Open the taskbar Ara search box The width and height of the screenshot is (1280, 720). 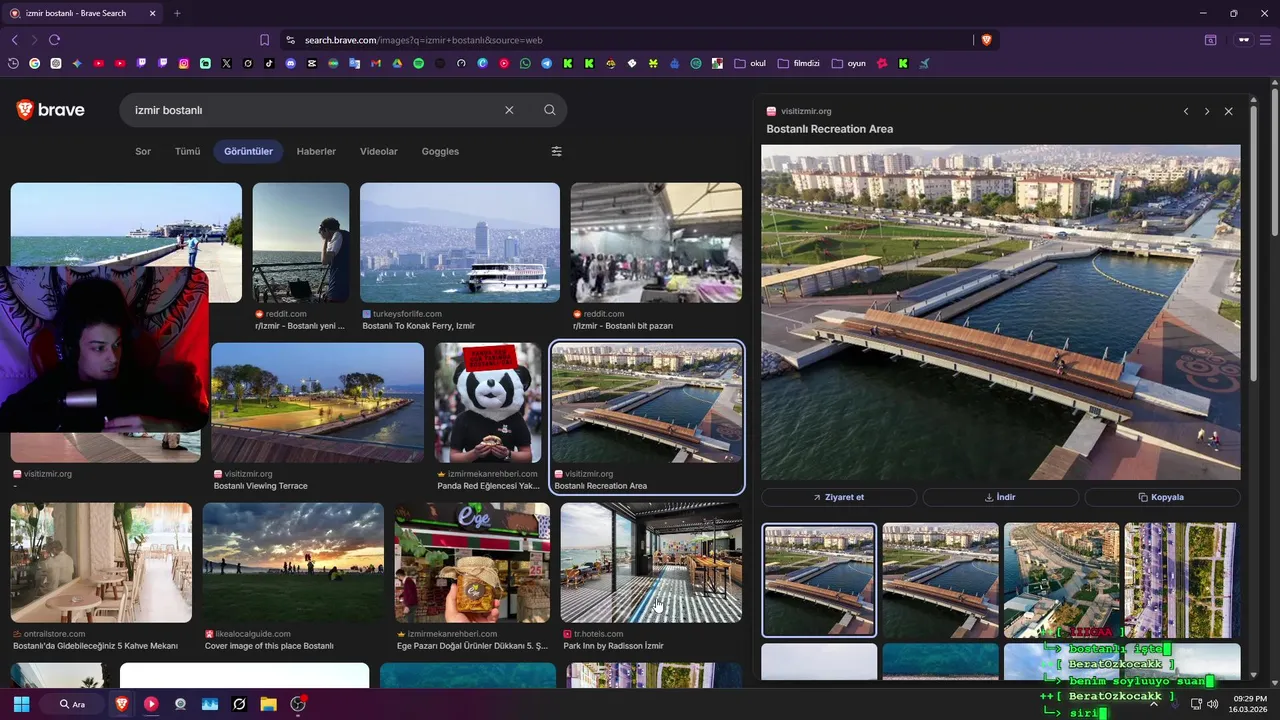(73, 704)
